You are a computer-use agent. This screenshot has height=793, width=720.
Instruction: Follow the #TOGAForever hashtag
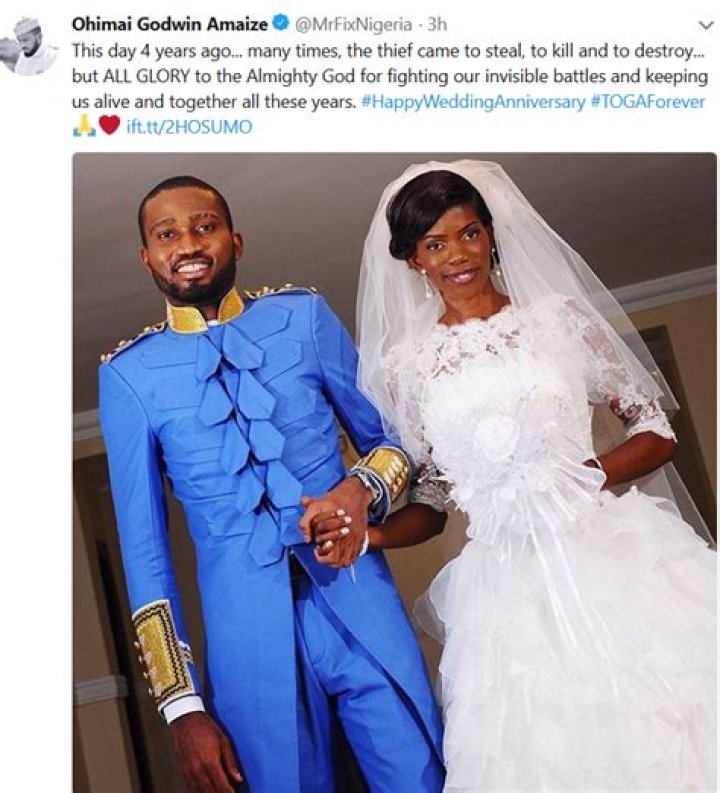[647, 102]
